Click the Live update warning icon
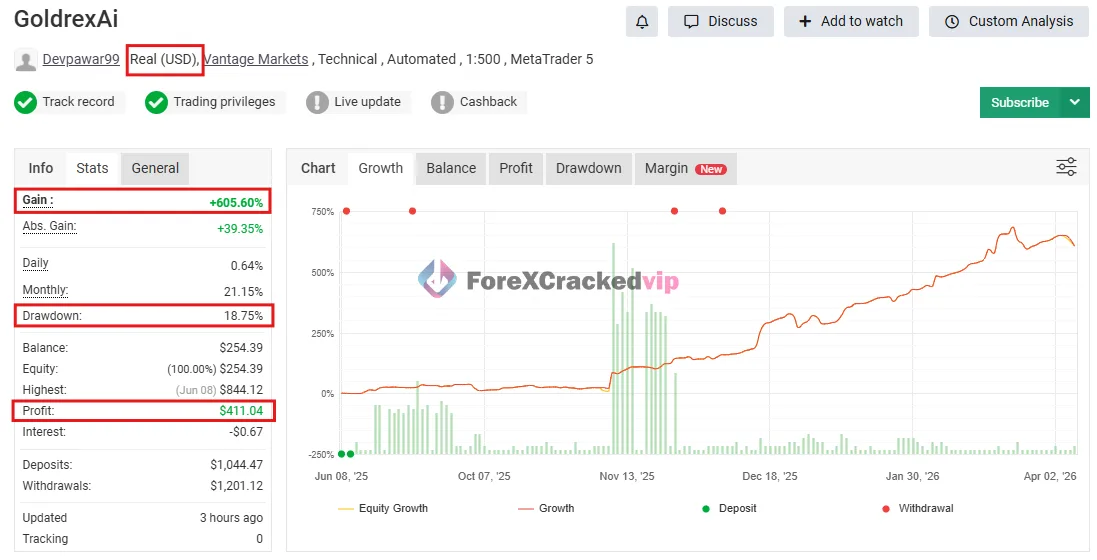The width and height of the screenshot is (1097, 560). click(x=317, y=102)
